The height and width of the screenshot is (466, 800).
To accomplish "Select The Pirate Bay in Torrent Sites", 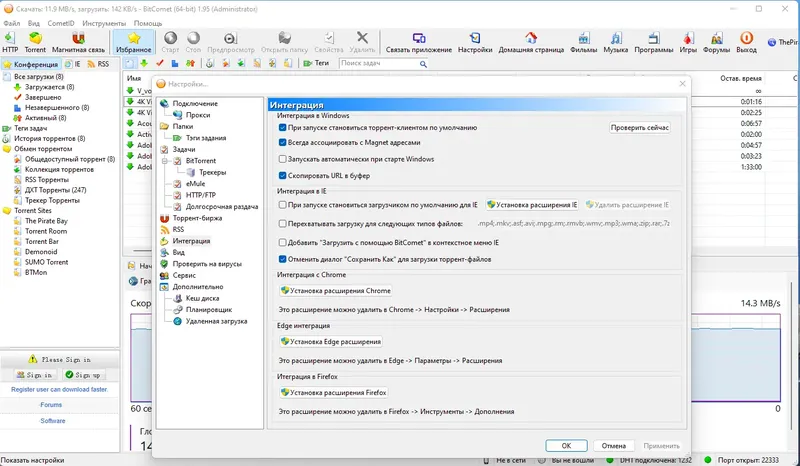I will (46, 221).
